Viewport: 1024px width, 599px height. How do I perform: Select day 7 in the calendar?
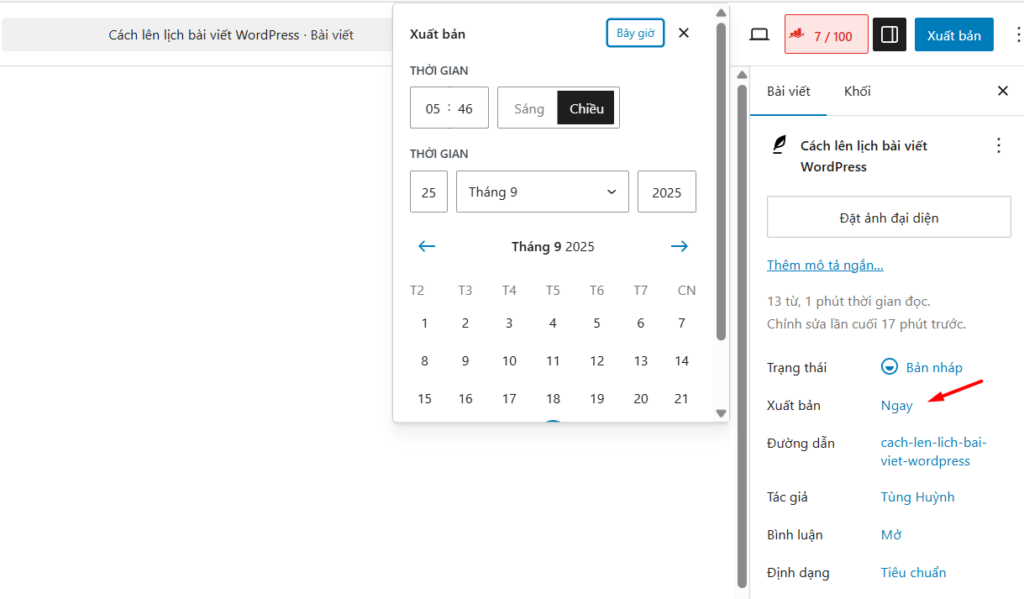click(681, 323)
